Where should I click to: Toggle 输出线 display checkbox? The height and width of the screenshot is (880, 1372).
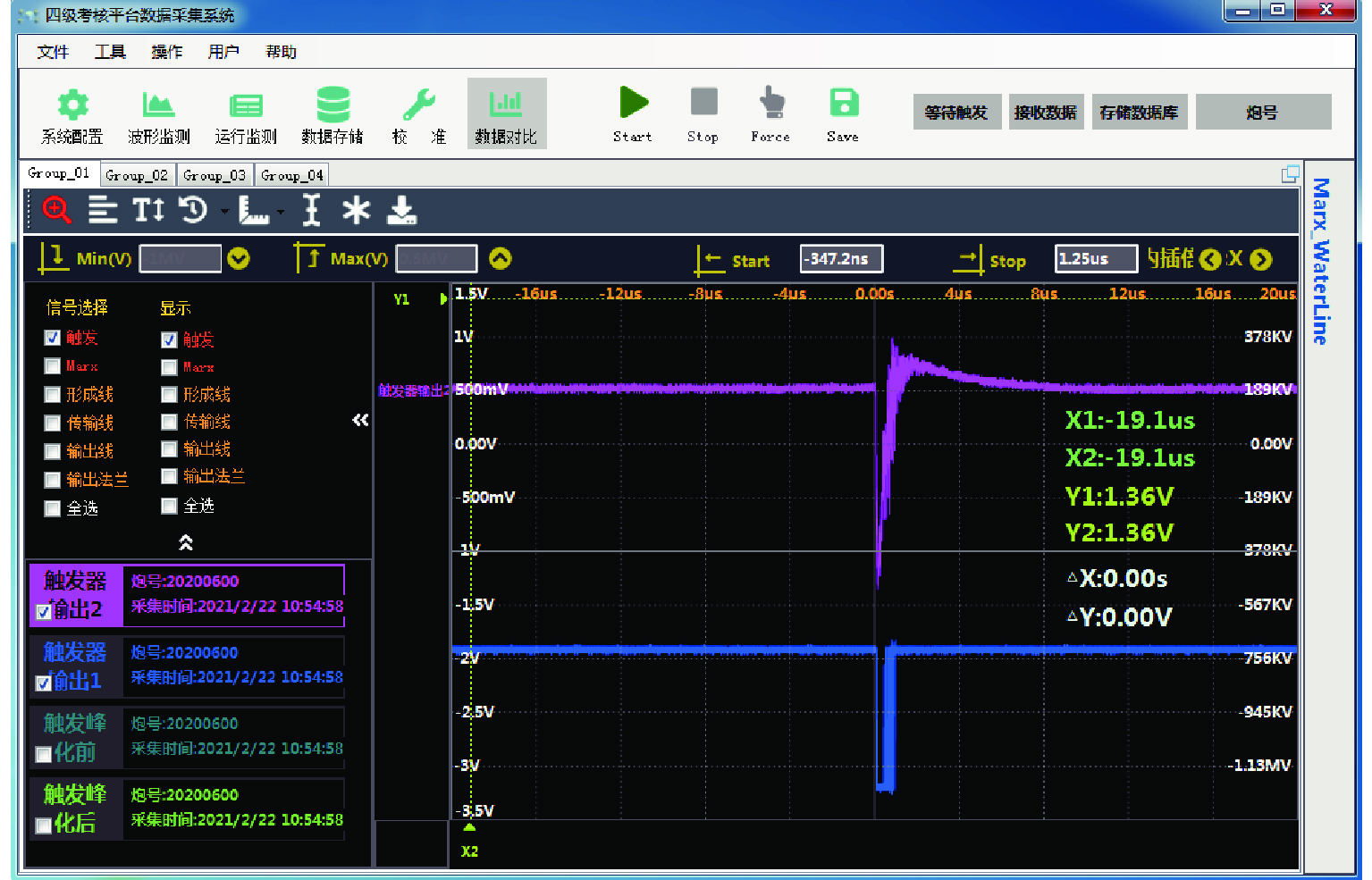click(x=169, y=449)
